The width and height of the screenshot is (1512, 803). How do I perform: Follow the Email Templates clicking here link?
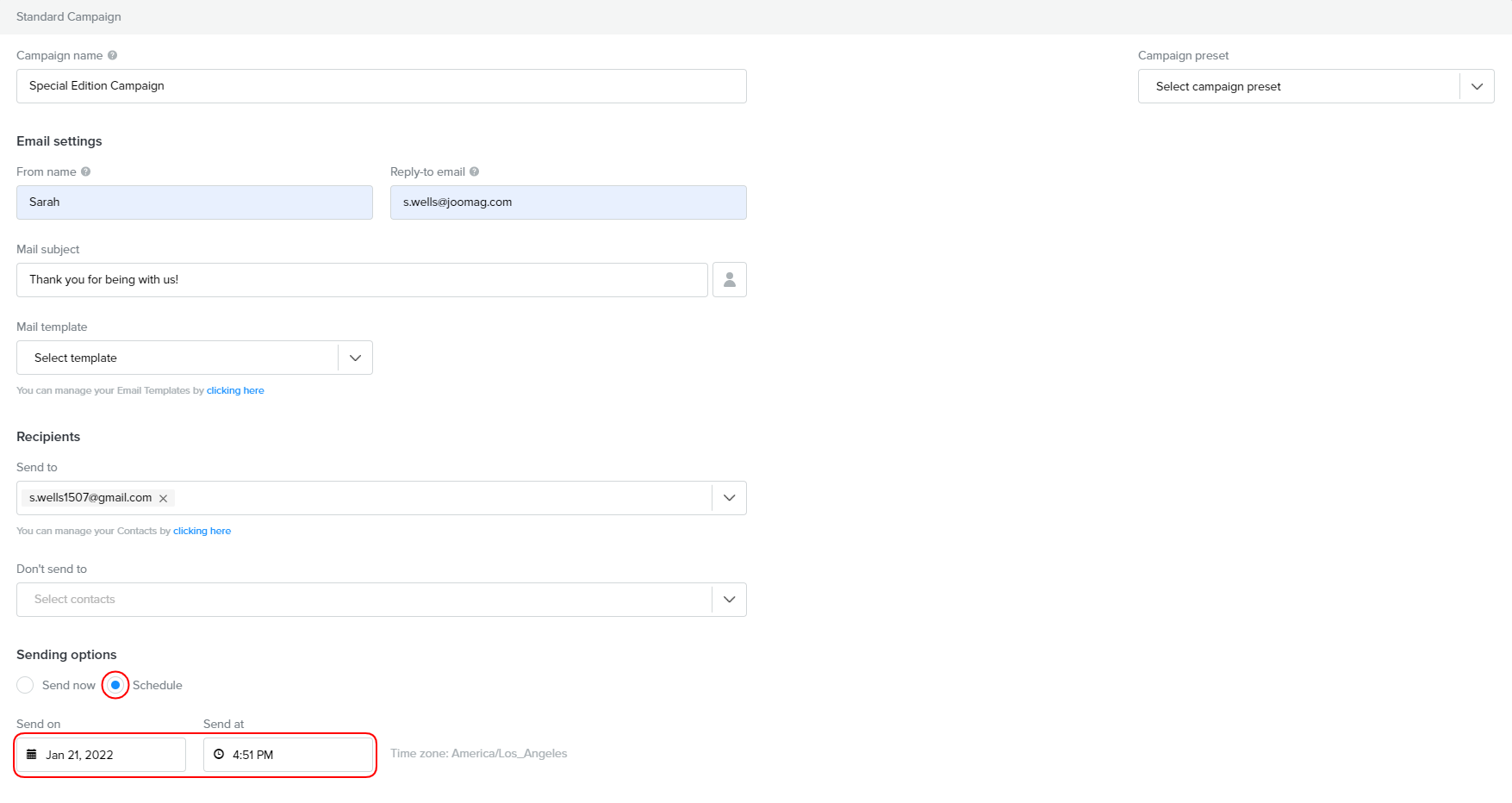pyautogui.click(x=235, y=390)
